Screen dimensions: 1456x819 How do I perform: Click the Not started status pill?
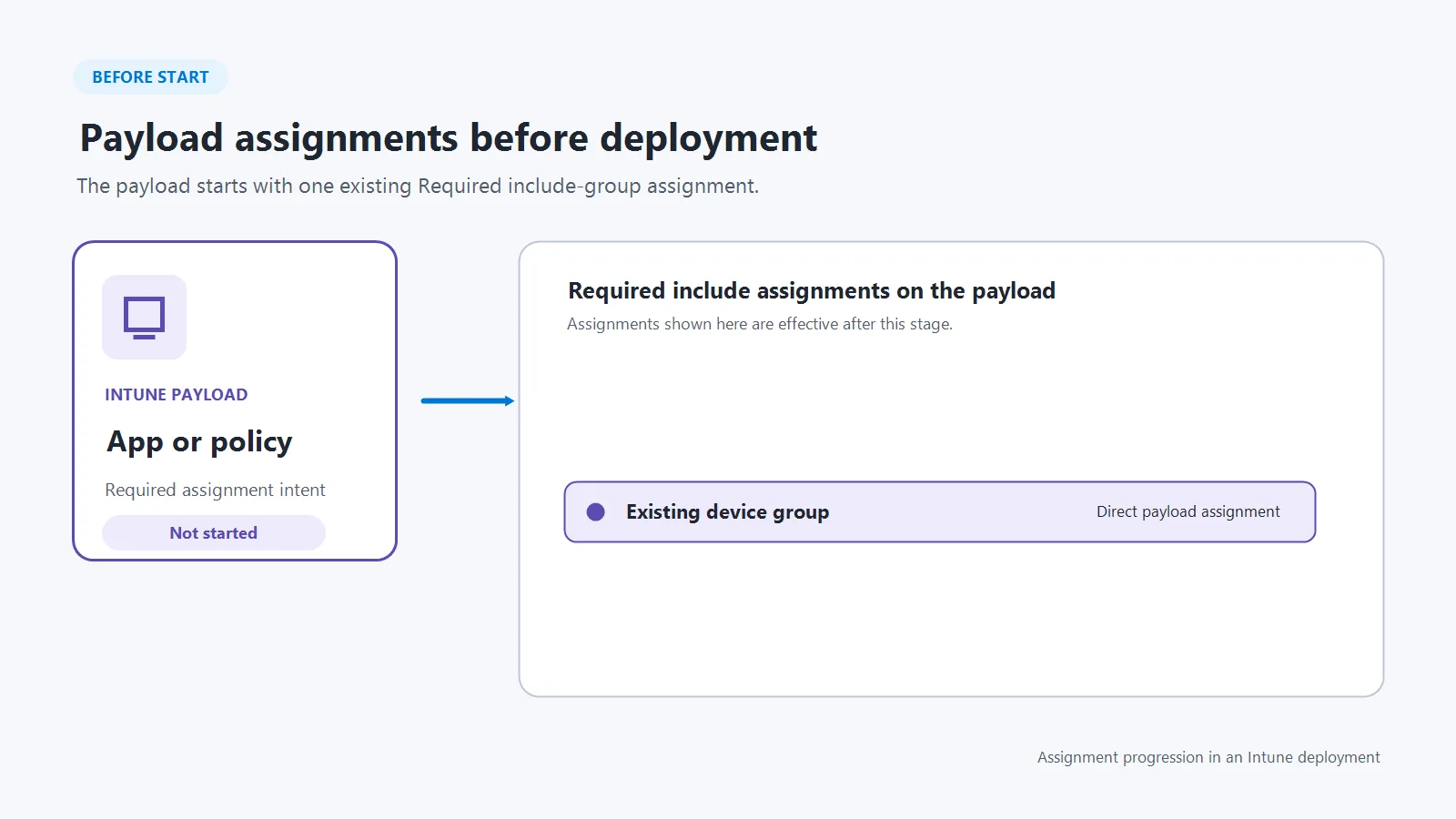click(214, 533)
